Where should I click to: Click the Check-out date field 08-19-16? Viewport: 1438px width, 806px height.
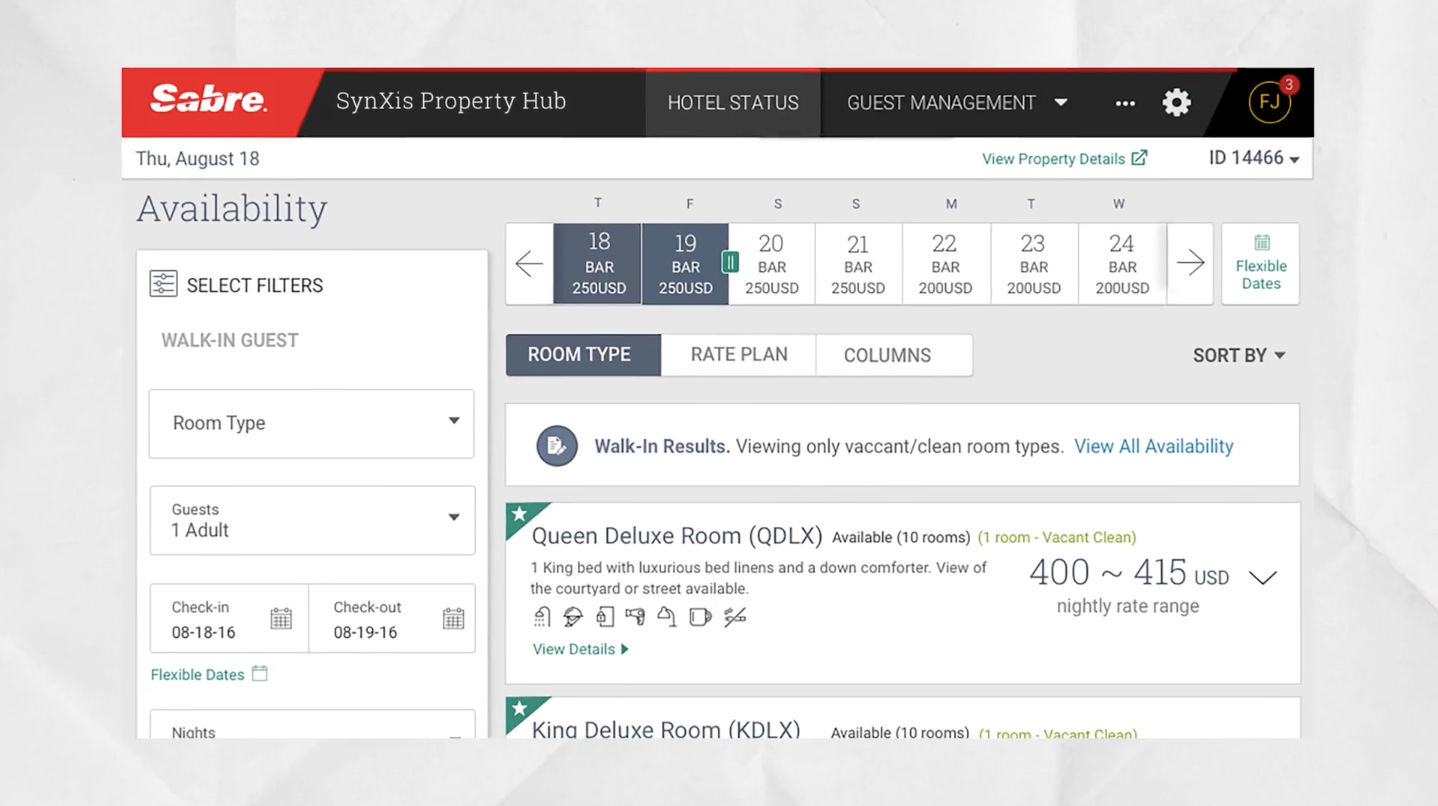pyautogui.click(x=391, y=619)
